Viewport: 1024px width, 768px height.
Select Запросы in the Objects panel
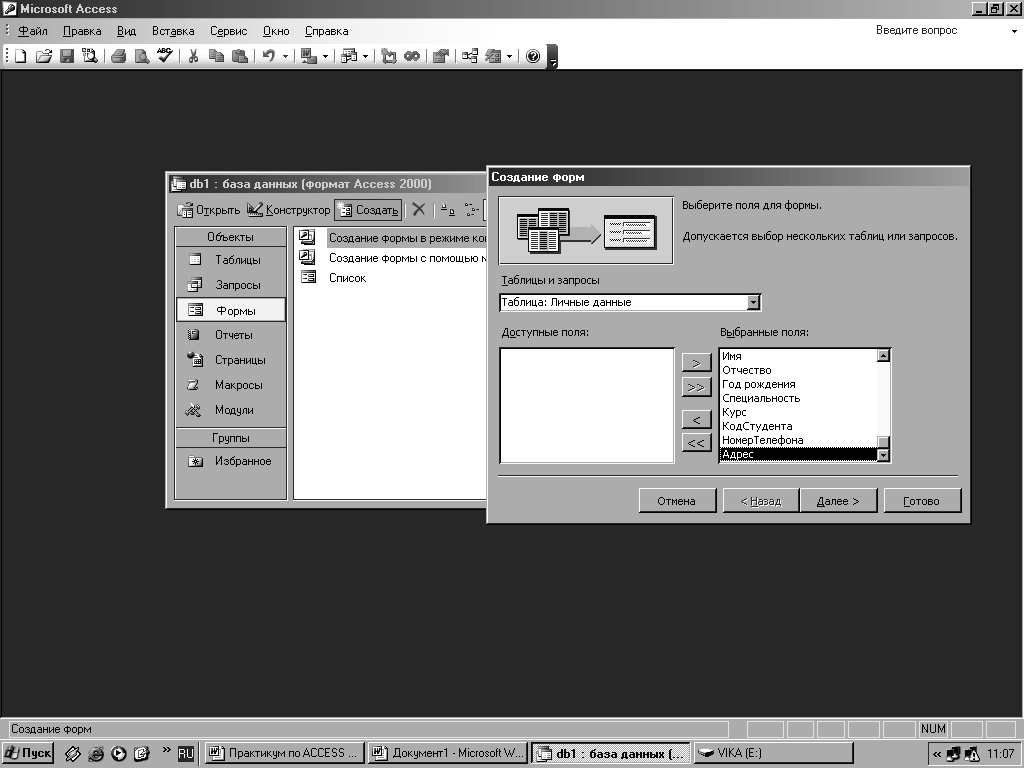[231, 285]
